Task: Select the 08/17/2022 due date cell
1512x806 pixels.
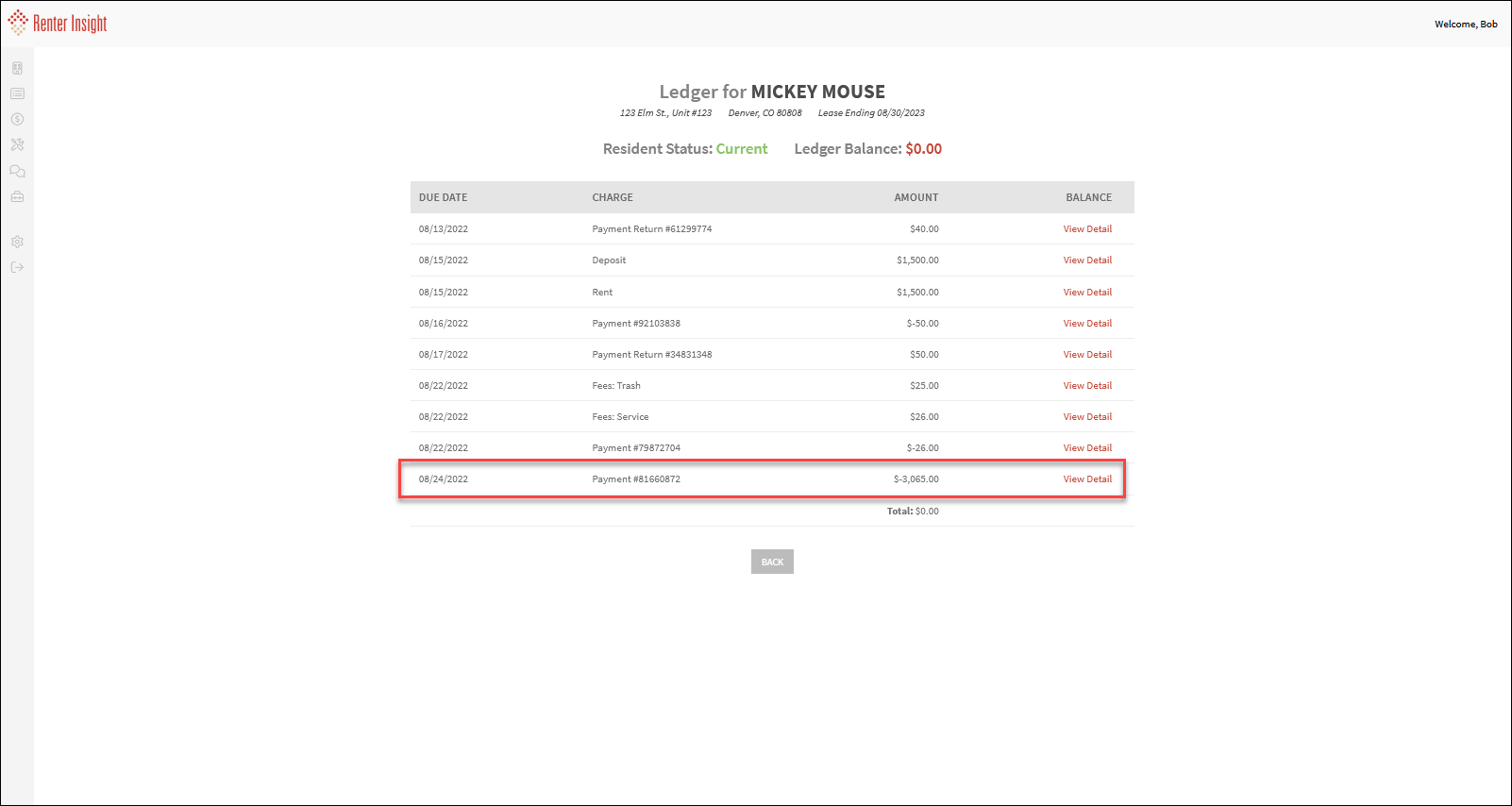Action: [444, 355]
